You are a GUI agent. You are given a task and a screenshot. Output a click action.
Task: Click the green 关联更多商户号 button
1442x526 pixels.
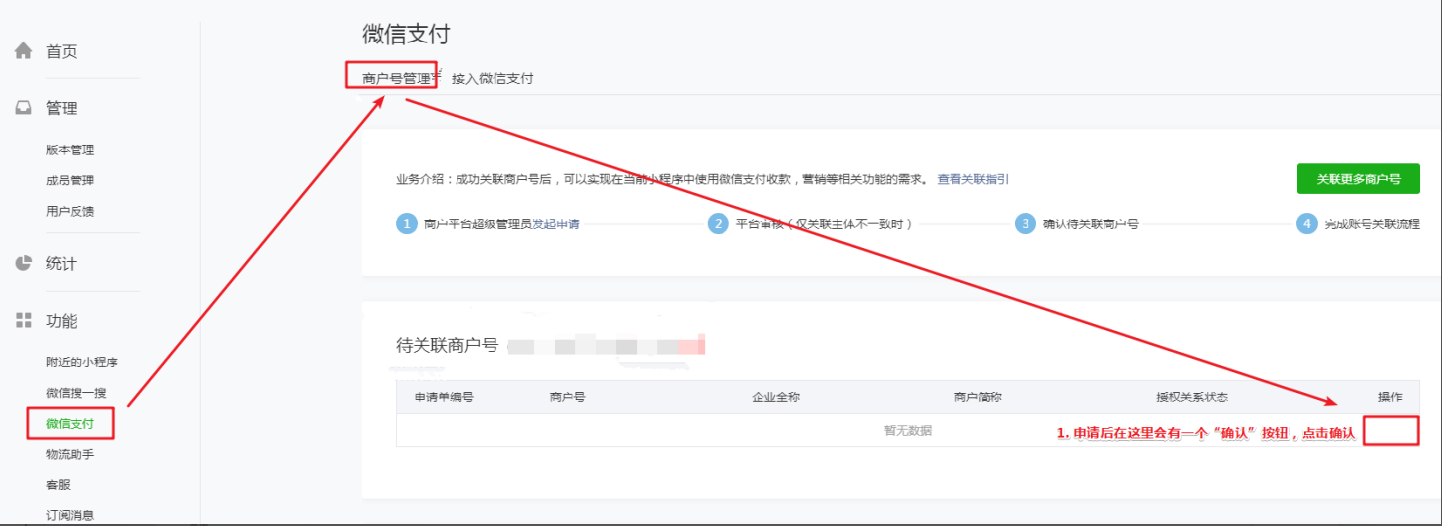[1358, 179]
